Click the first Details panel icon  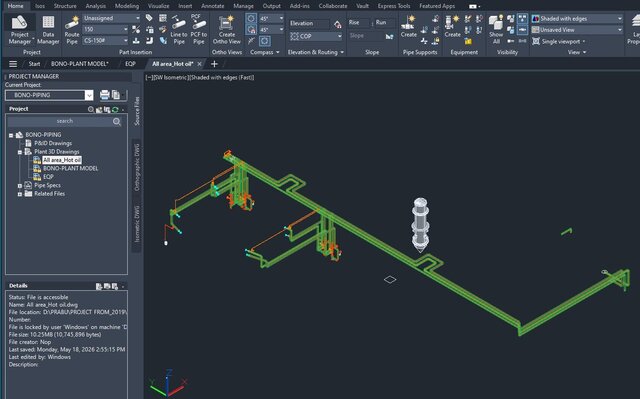tap(99, 286)
